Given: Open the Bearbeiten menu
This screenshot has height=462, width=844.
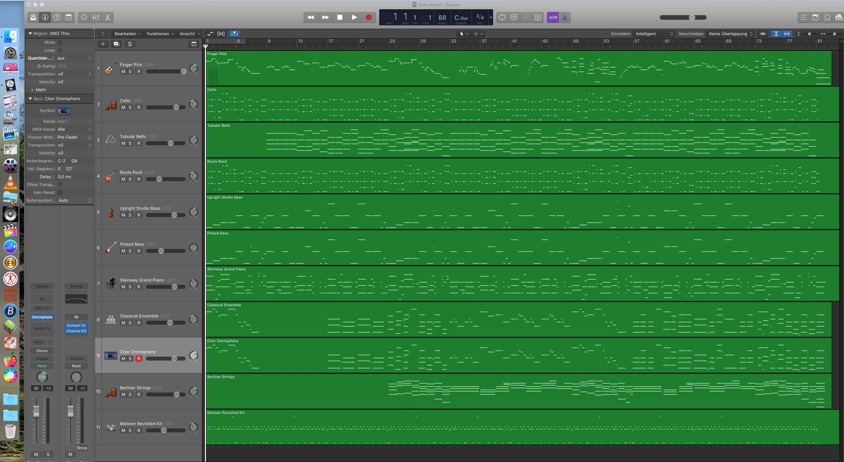Looking at the screenshot, I should click(127, 33).
